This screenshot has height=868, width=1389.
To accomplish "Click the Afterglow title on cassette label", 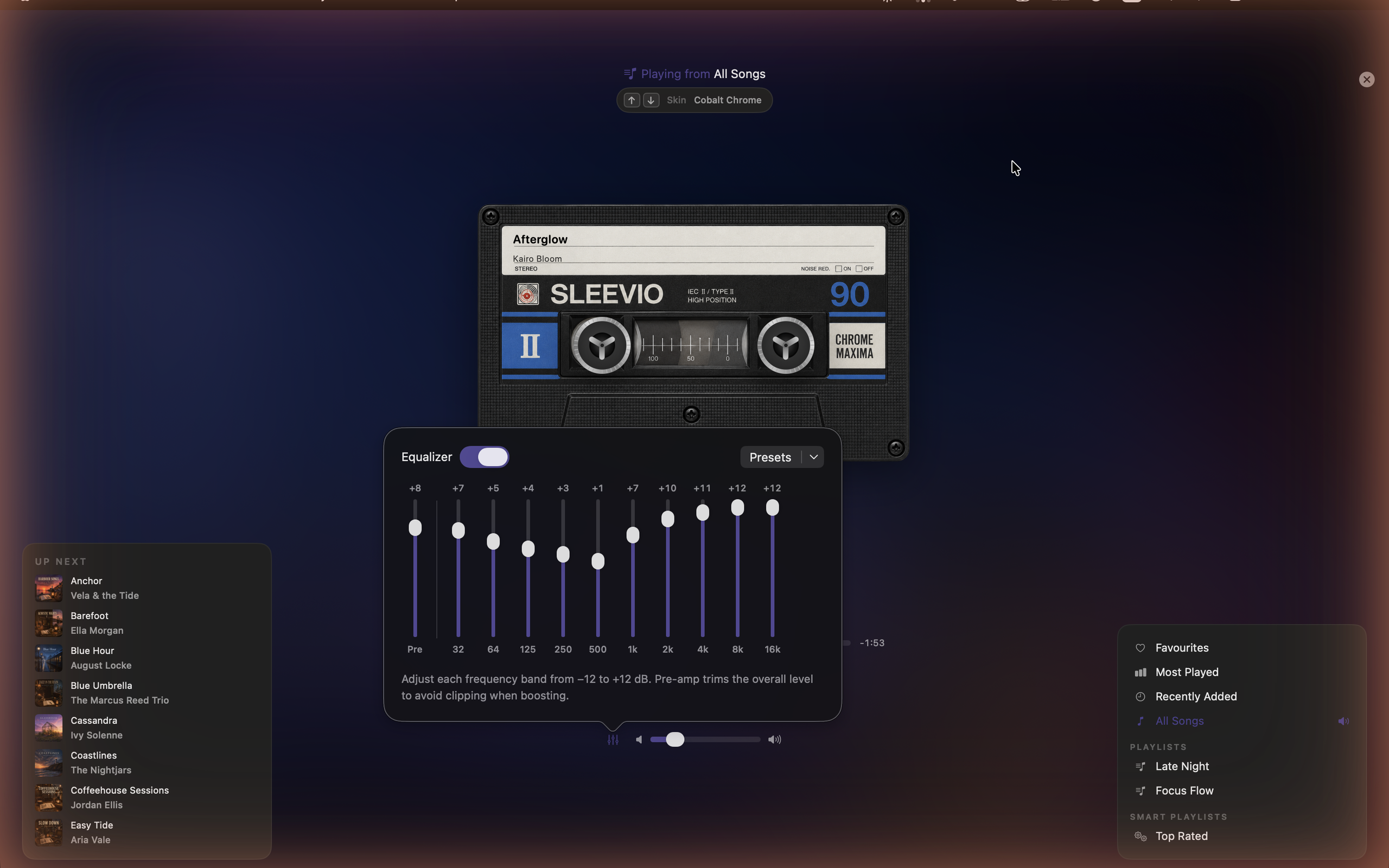I will pos(540,239).
